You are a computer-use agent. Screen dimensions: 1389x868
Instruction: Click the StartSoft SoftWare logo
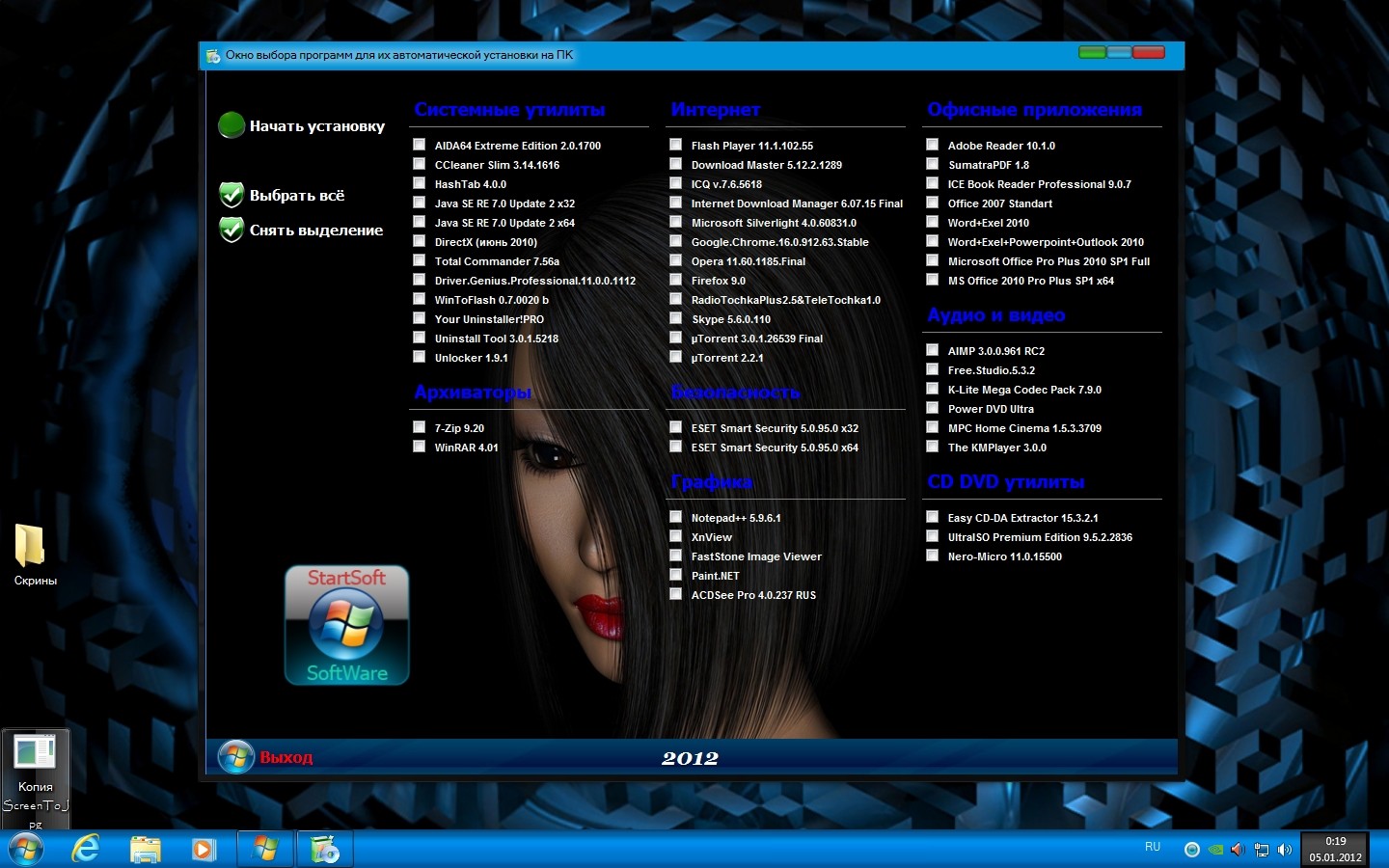(347, 625)
